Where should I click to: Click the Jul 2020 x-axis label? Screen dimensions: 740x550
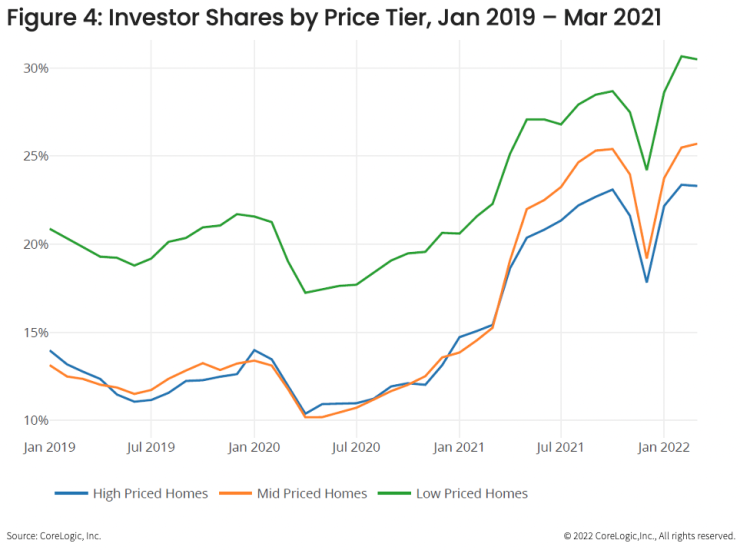(356, 448)
